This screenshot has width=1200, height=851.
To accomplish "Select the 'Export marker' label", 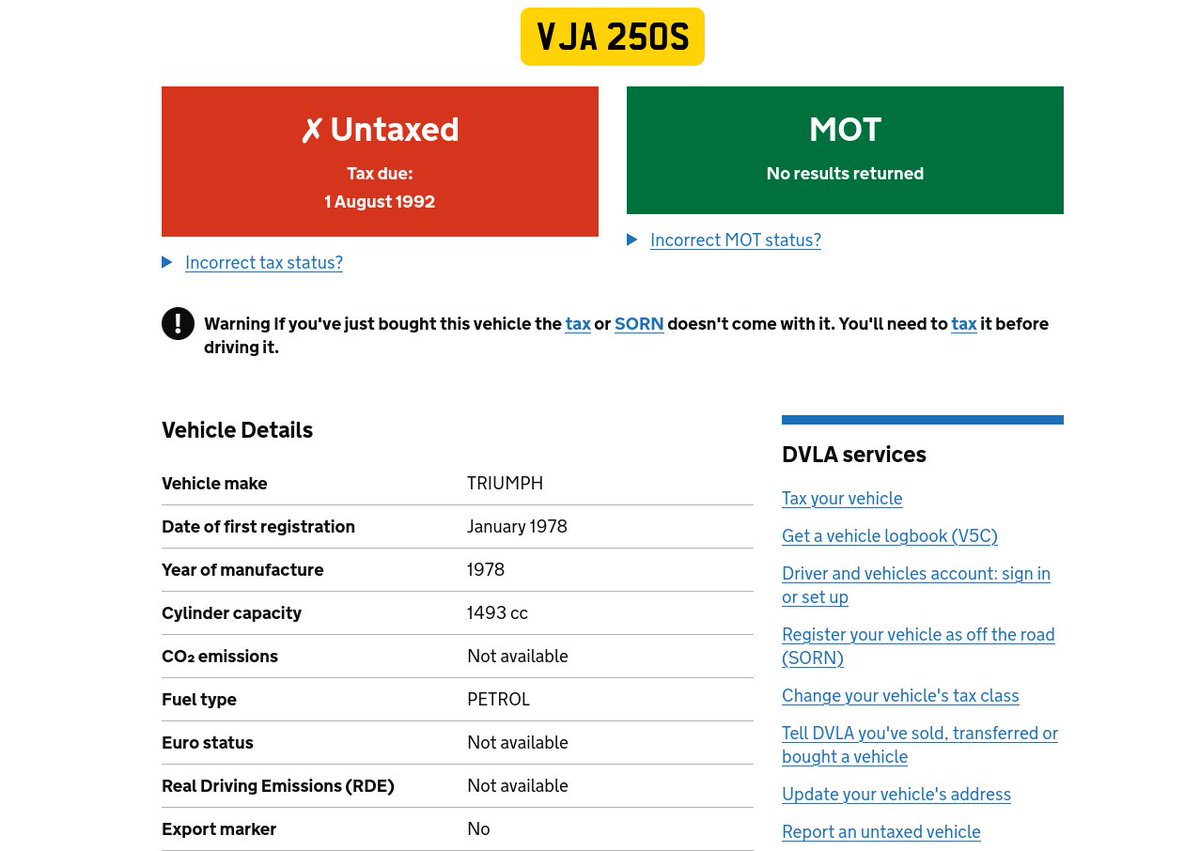I will [x=219, y=828].
